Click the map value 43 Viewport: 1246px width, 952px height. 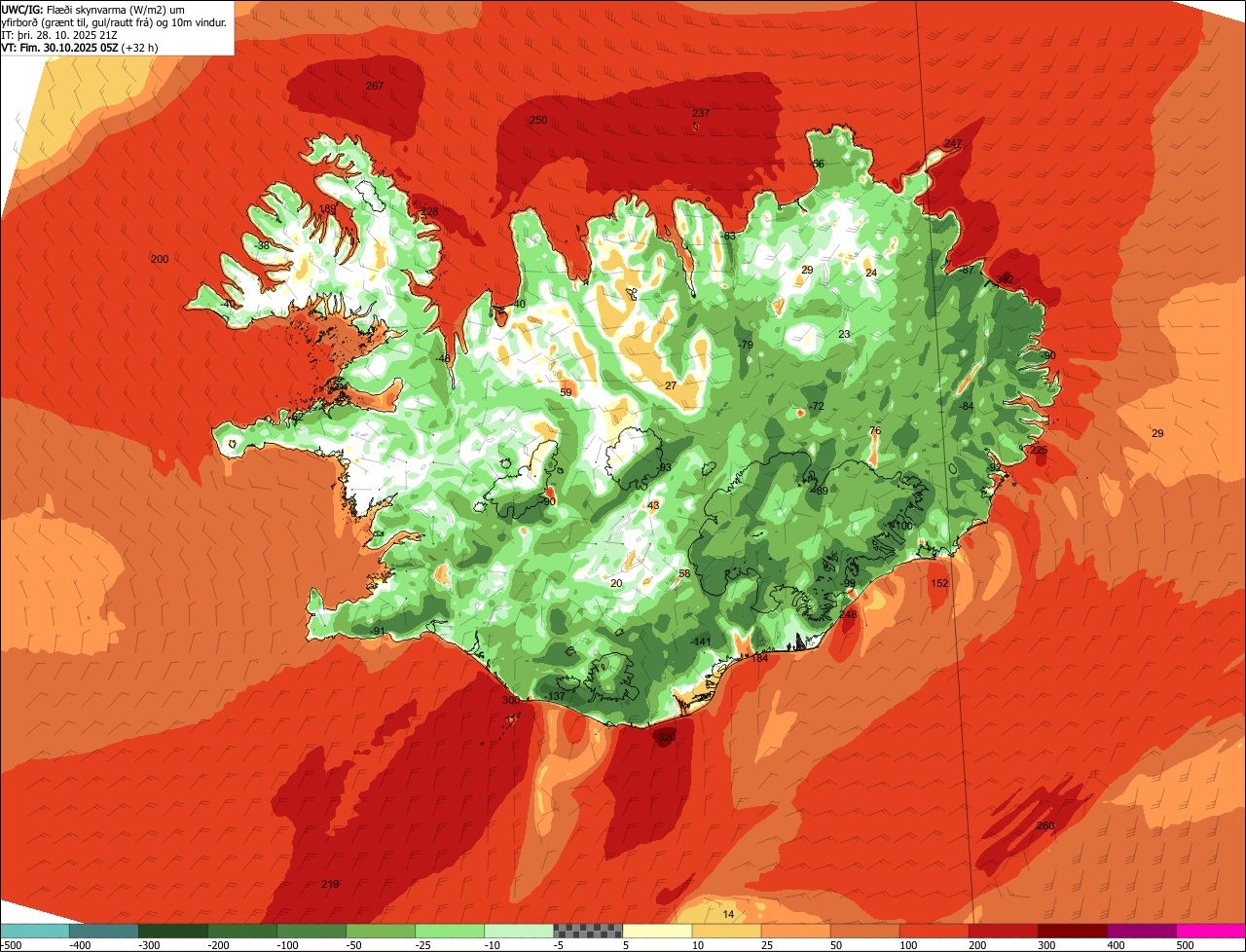653,505
